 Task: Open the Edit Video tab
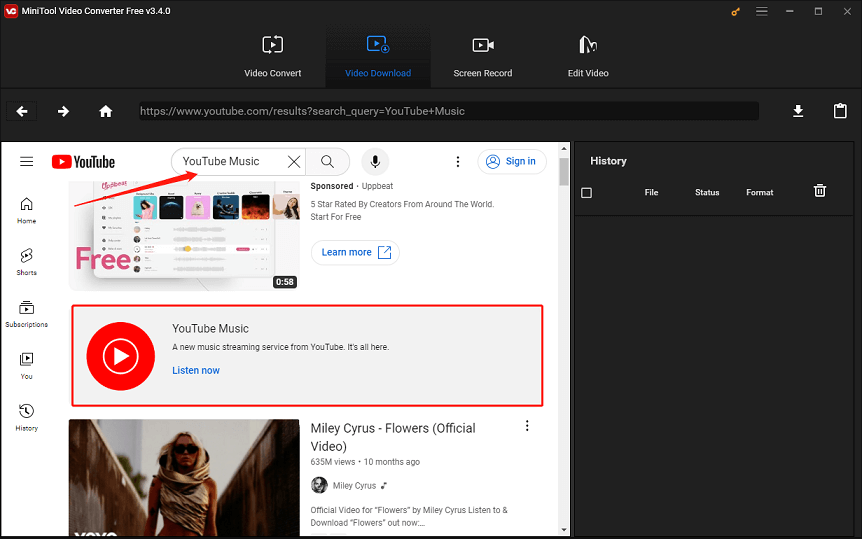(588, 57)
